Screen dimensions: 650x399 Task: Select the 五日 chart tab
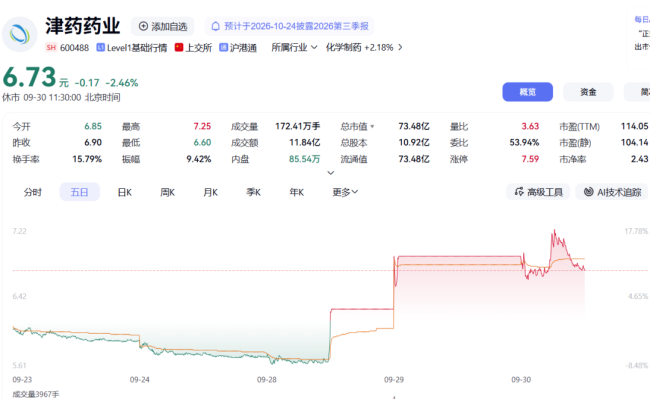pyautogui.click(x=79, y=192)
